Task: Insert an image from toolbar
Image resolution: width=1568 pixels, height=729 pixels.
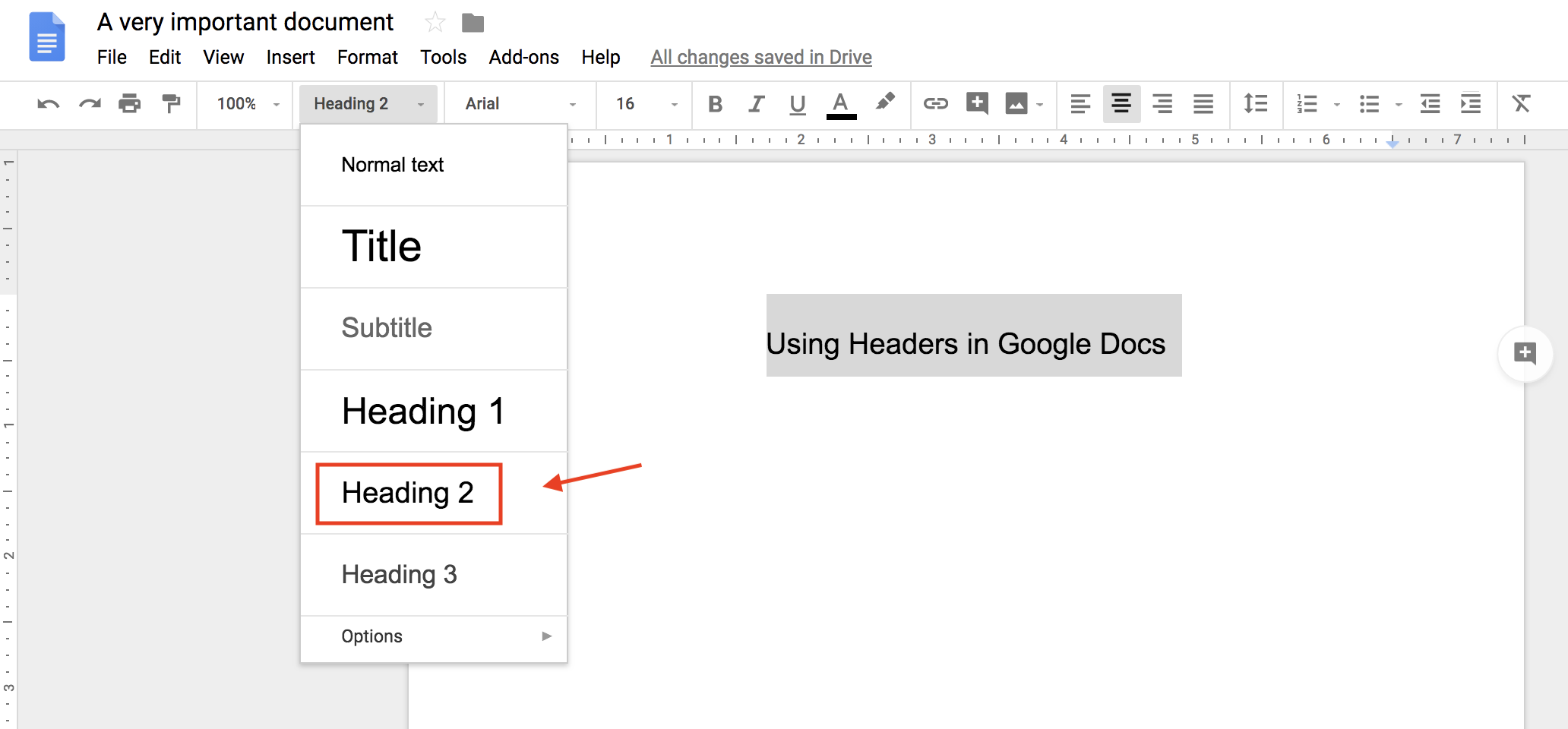Action: 1016,103
